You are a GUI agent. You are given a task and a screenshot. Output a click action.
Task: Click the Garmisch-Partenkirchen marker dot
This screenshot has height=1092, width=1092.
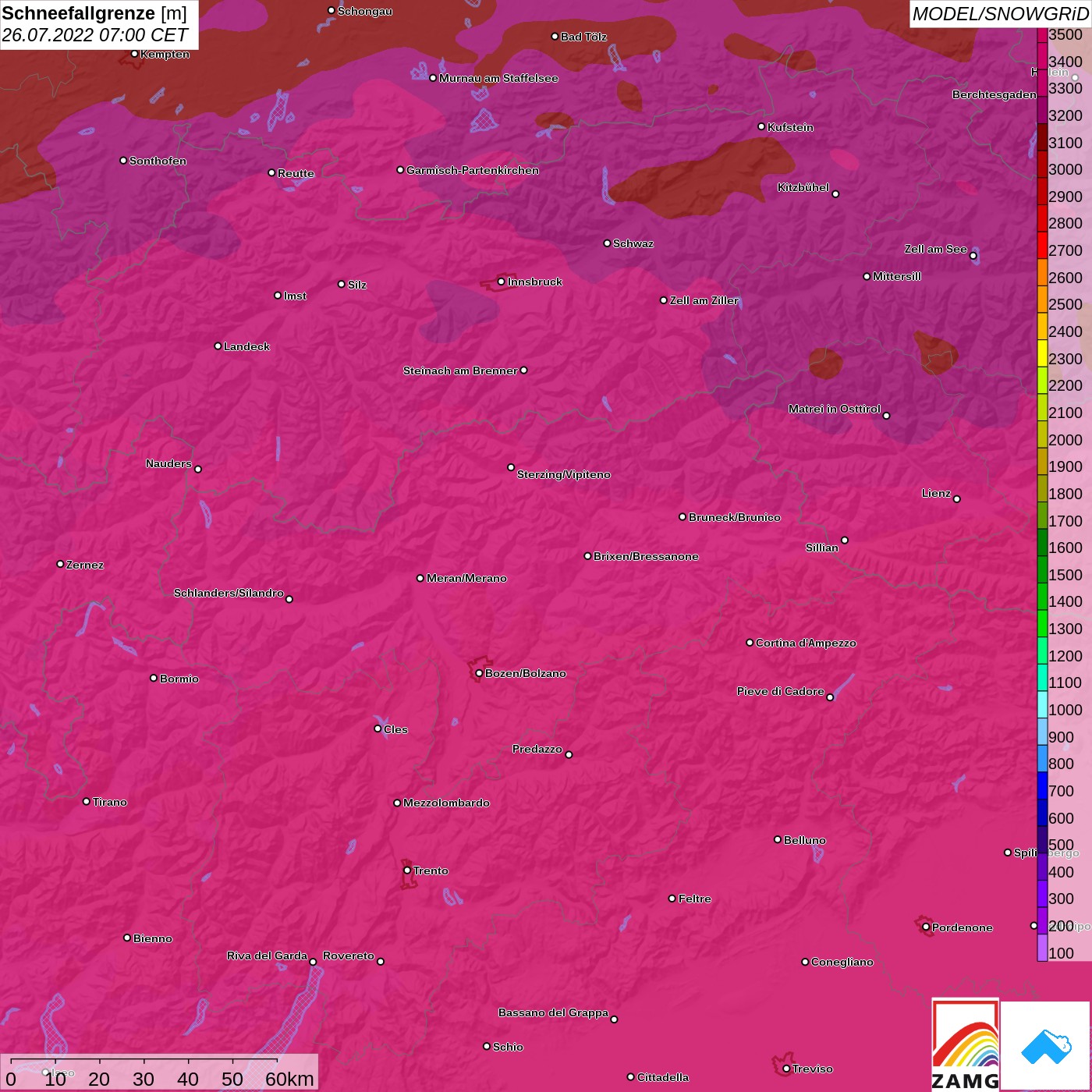[400, 170]
